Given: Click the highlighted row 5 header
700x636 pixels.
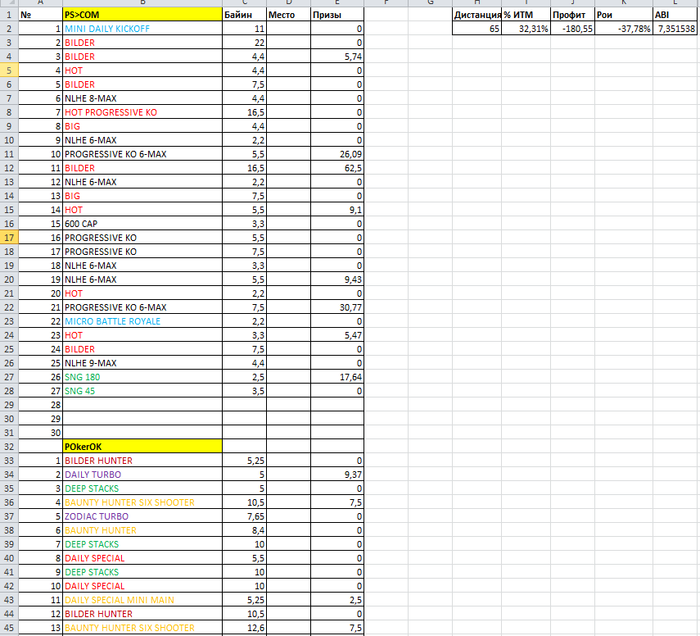Looking at the screenshot, I should point(9,70).
